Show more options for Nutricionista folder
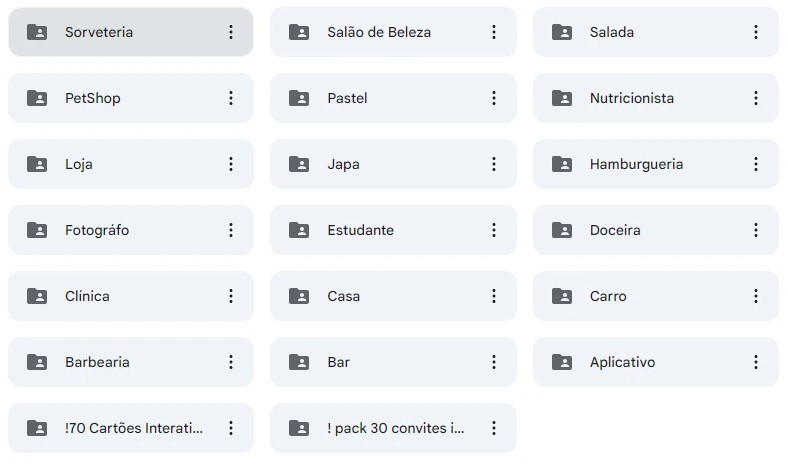Viewport: 788px width, 472px height. pos(756,98)
